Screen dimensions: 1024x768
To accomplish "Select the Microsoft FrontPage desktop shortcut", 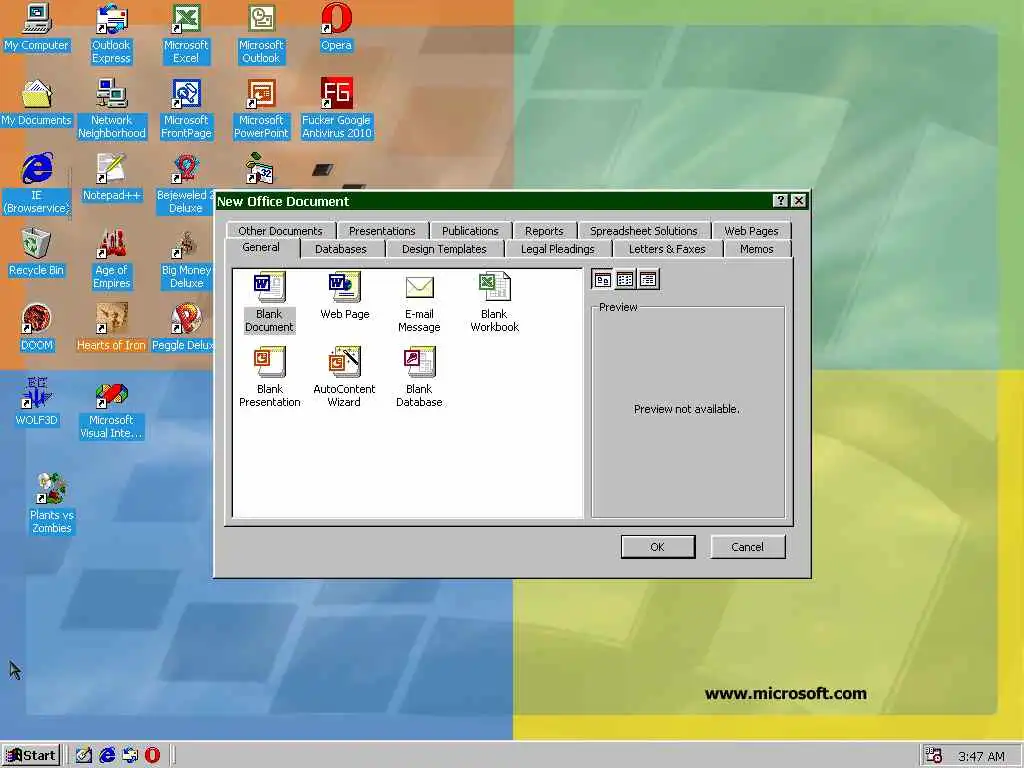I will [x=186, y=109].
